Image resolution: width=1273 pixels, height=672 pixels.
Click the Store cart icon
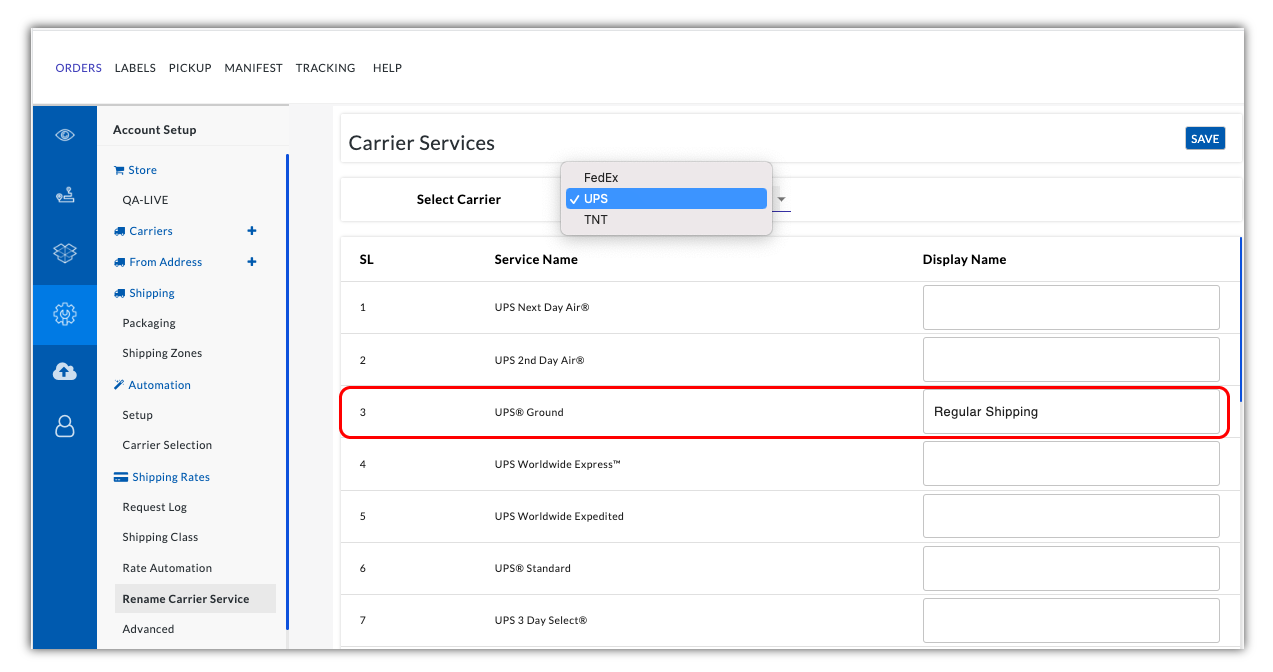(x=119, y=170)
